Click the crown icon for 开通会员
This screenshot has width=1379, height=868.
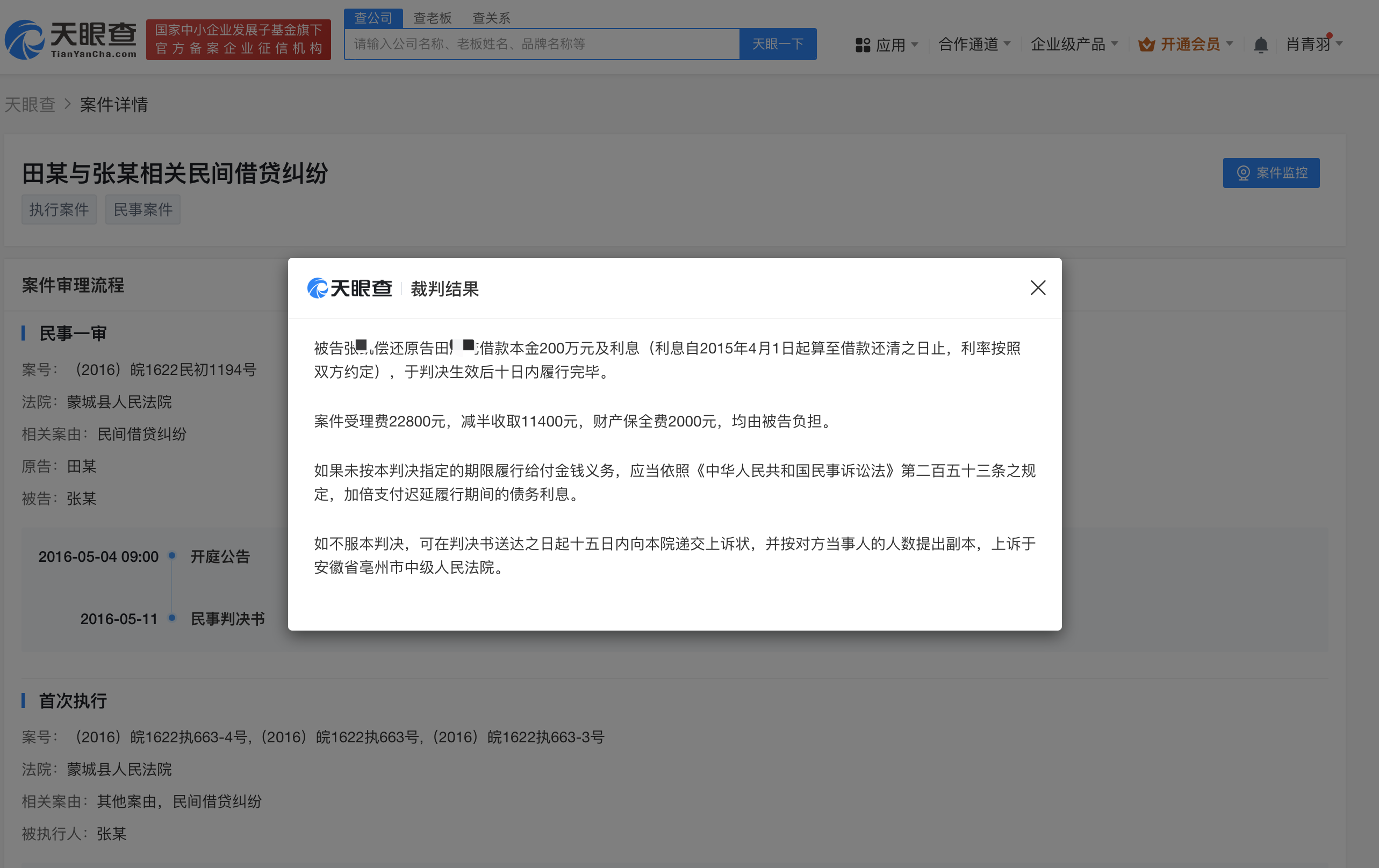click(1146, 45)
